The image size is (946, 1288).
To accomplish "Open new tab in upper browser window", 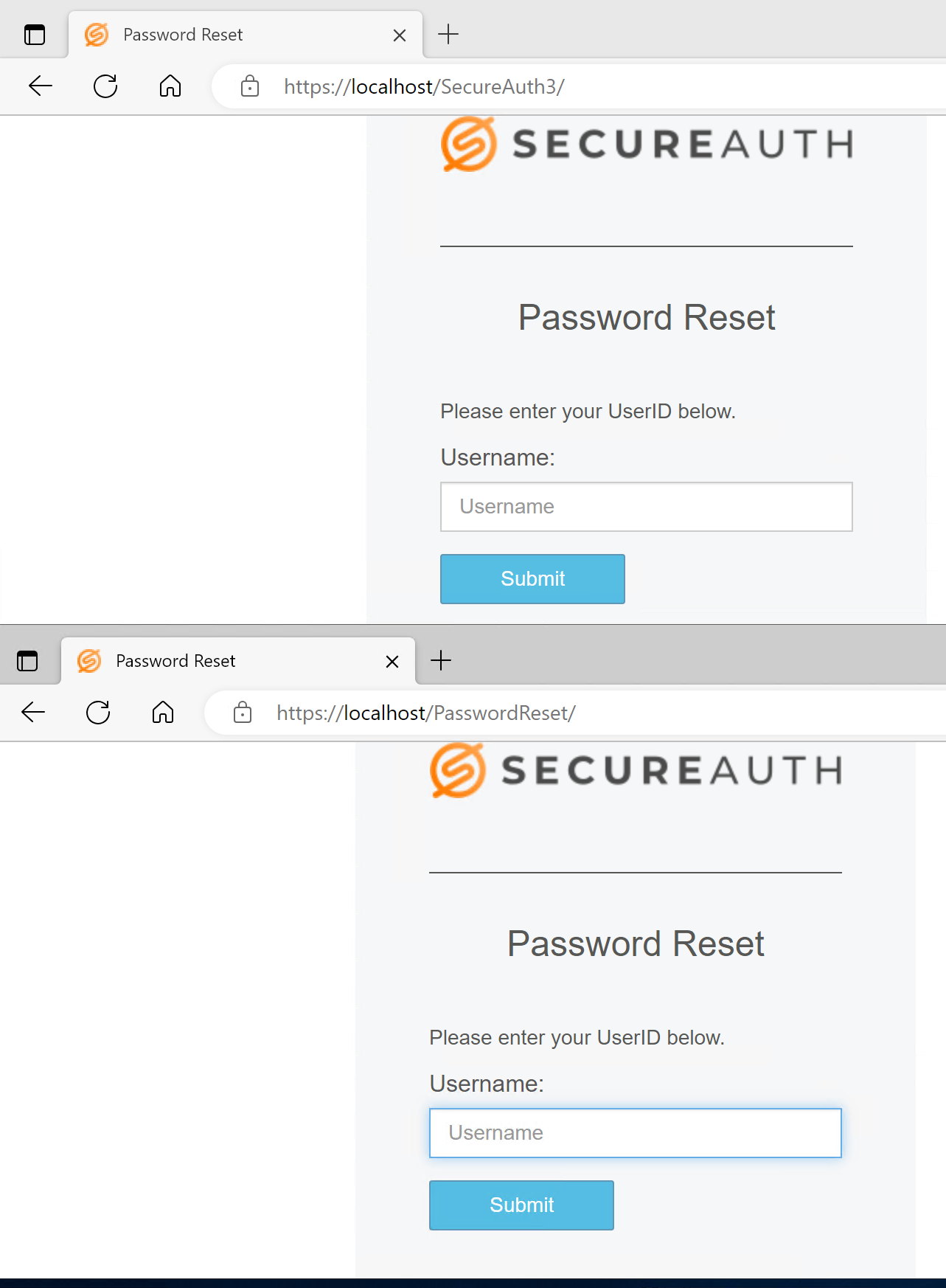I will (x=448, y=34).
